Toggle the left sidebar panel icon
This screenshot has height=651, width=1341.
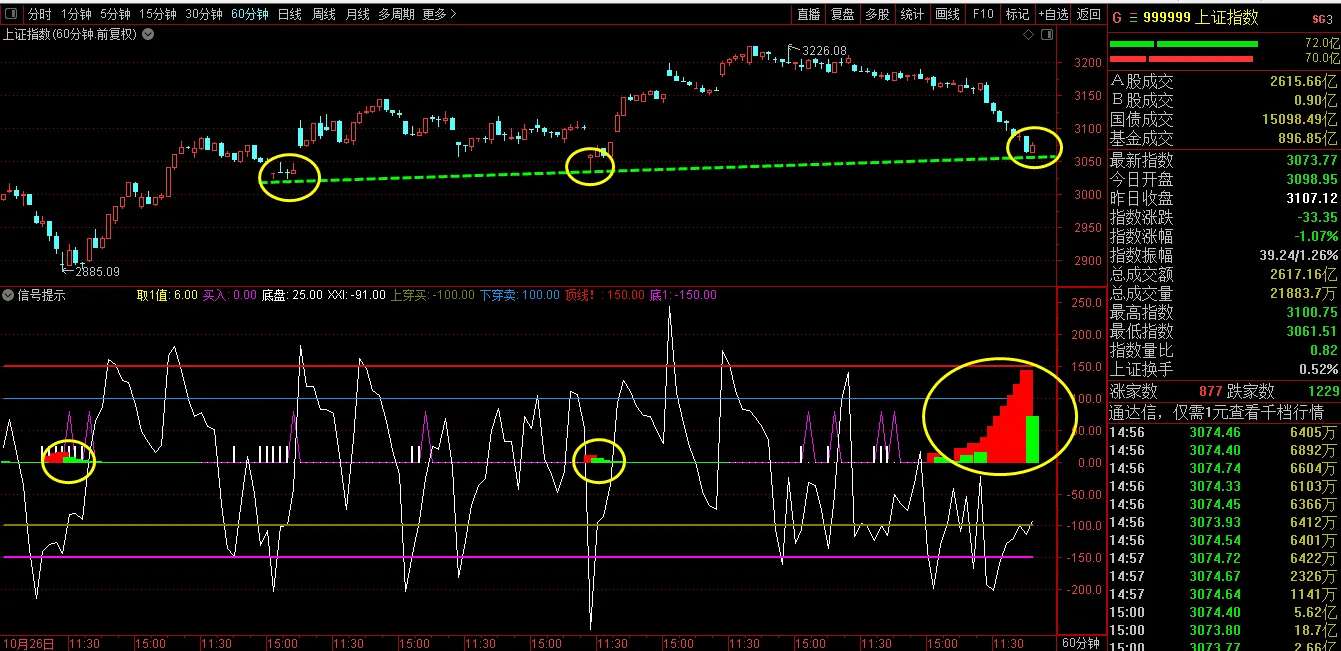click(x=11, y=14)
